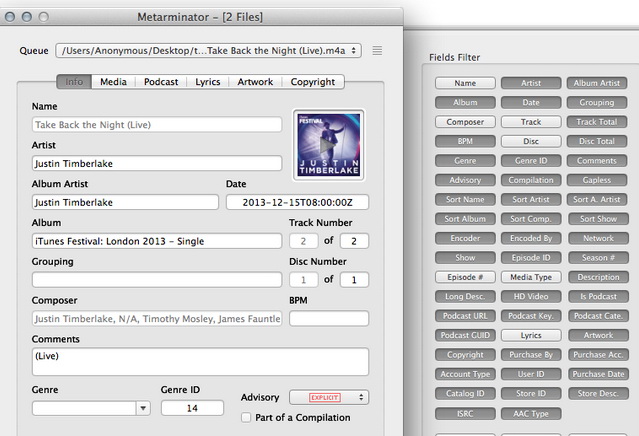Click the Album Artist field
This screenshot has width=639, height=436.
(x=125, y=202)
